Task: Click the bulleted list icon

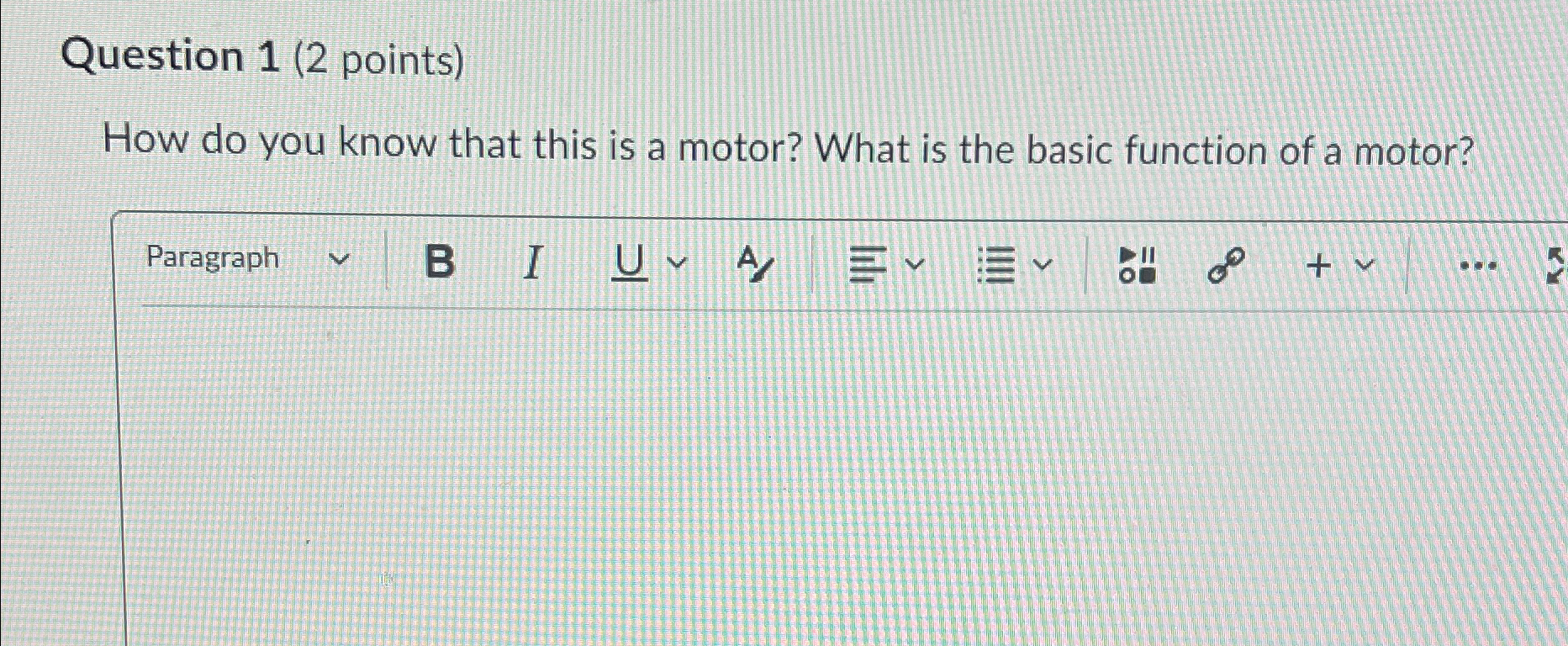Action: [996, 267]
